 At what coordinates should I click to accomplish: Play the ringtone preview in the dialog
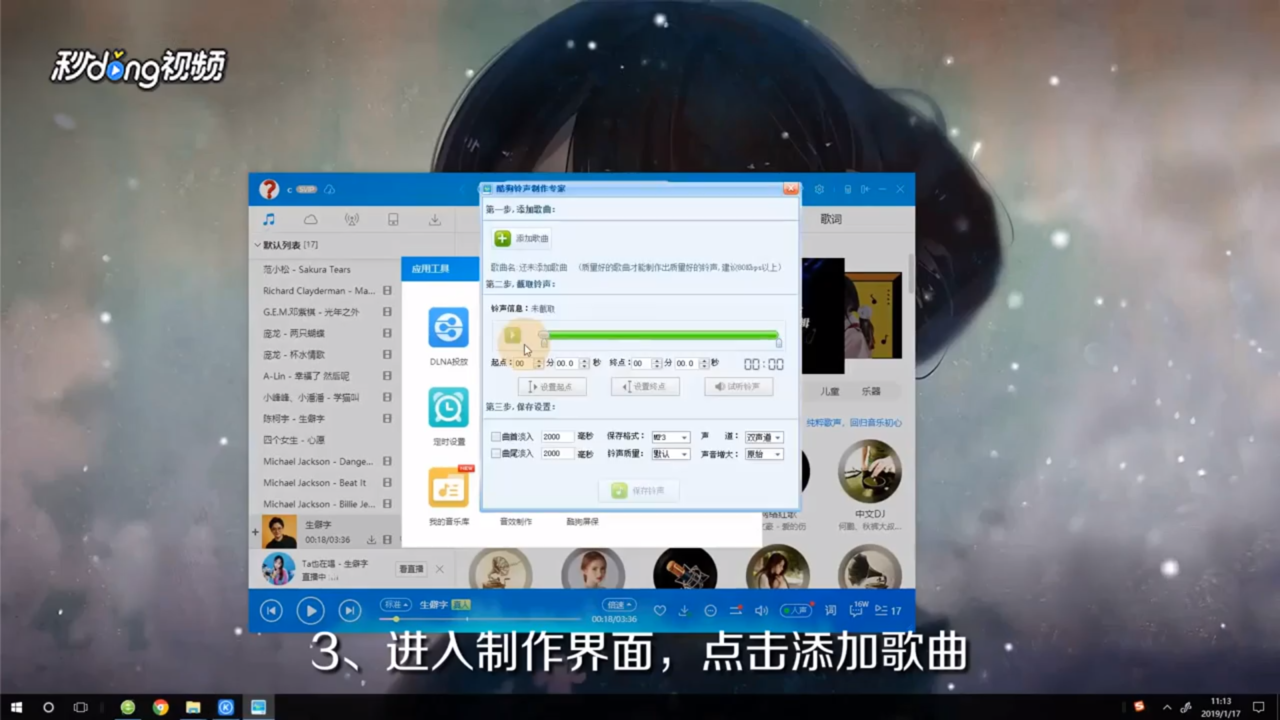point(512,336)
